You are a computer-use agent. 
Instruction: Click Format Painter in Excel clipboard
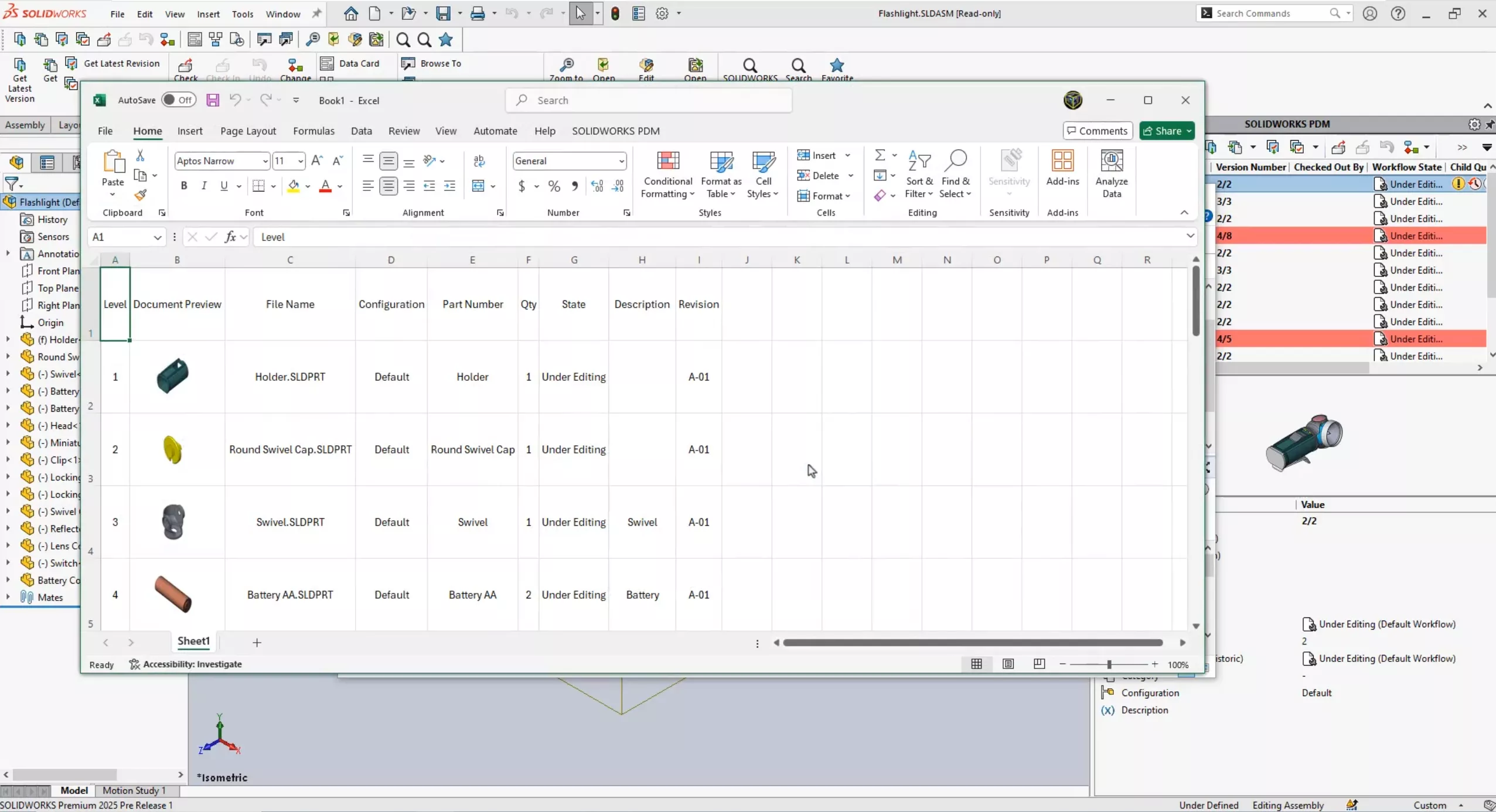point(140,195)
